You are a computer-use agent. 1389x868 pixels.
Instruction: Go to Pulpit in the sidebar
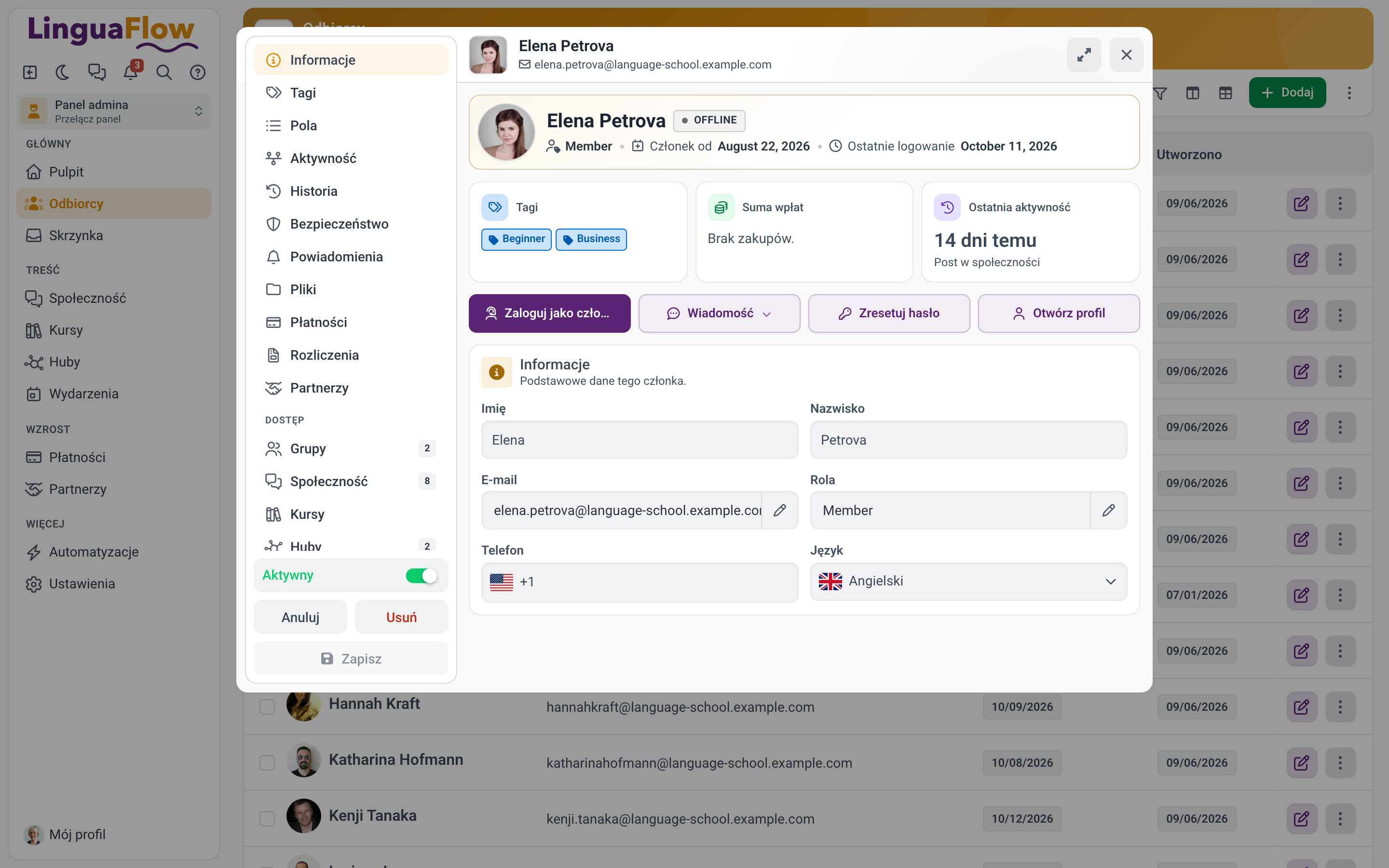click(114, 172)
